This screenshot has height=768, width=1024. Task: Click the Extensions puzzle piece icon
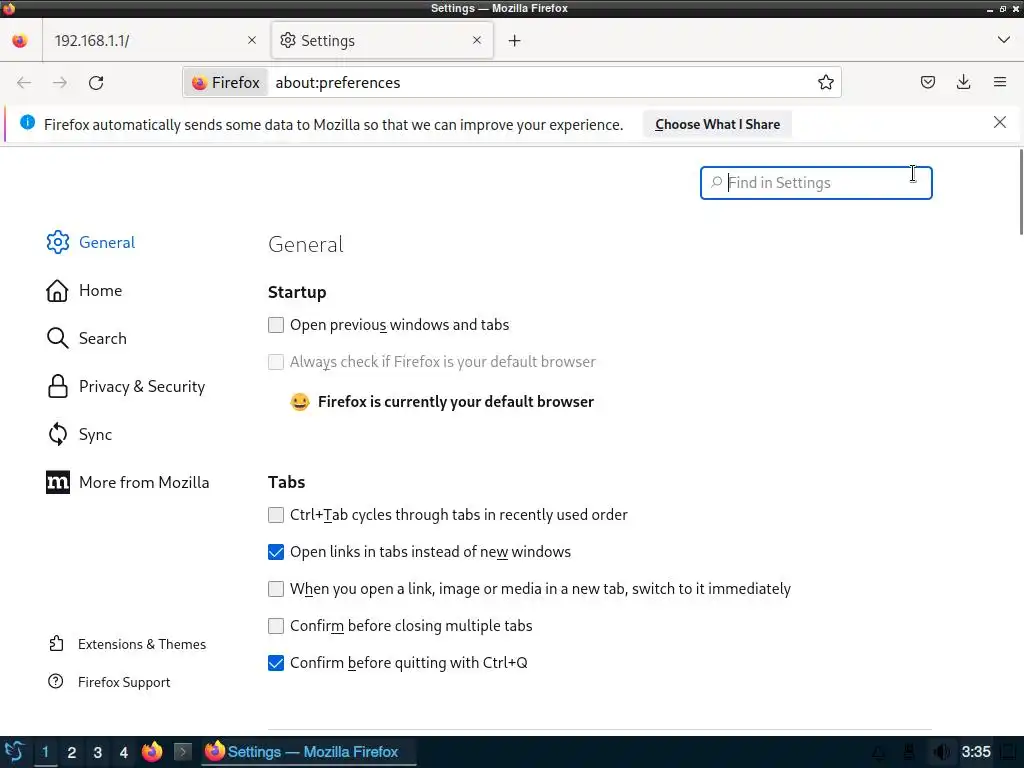click(56, 644)
